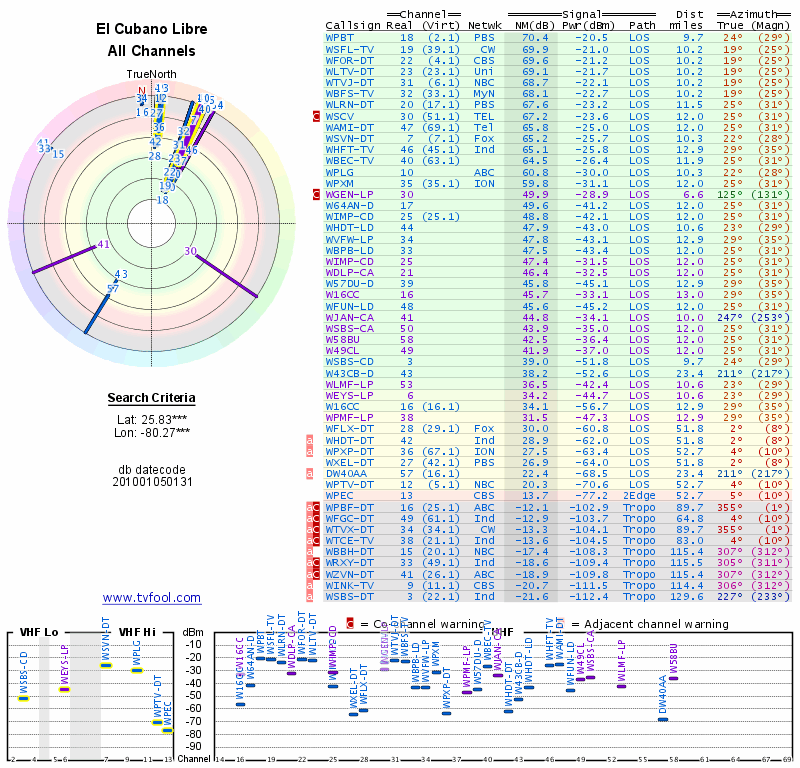Select the WPBT callsign in the table

click(x=339, y=37)
